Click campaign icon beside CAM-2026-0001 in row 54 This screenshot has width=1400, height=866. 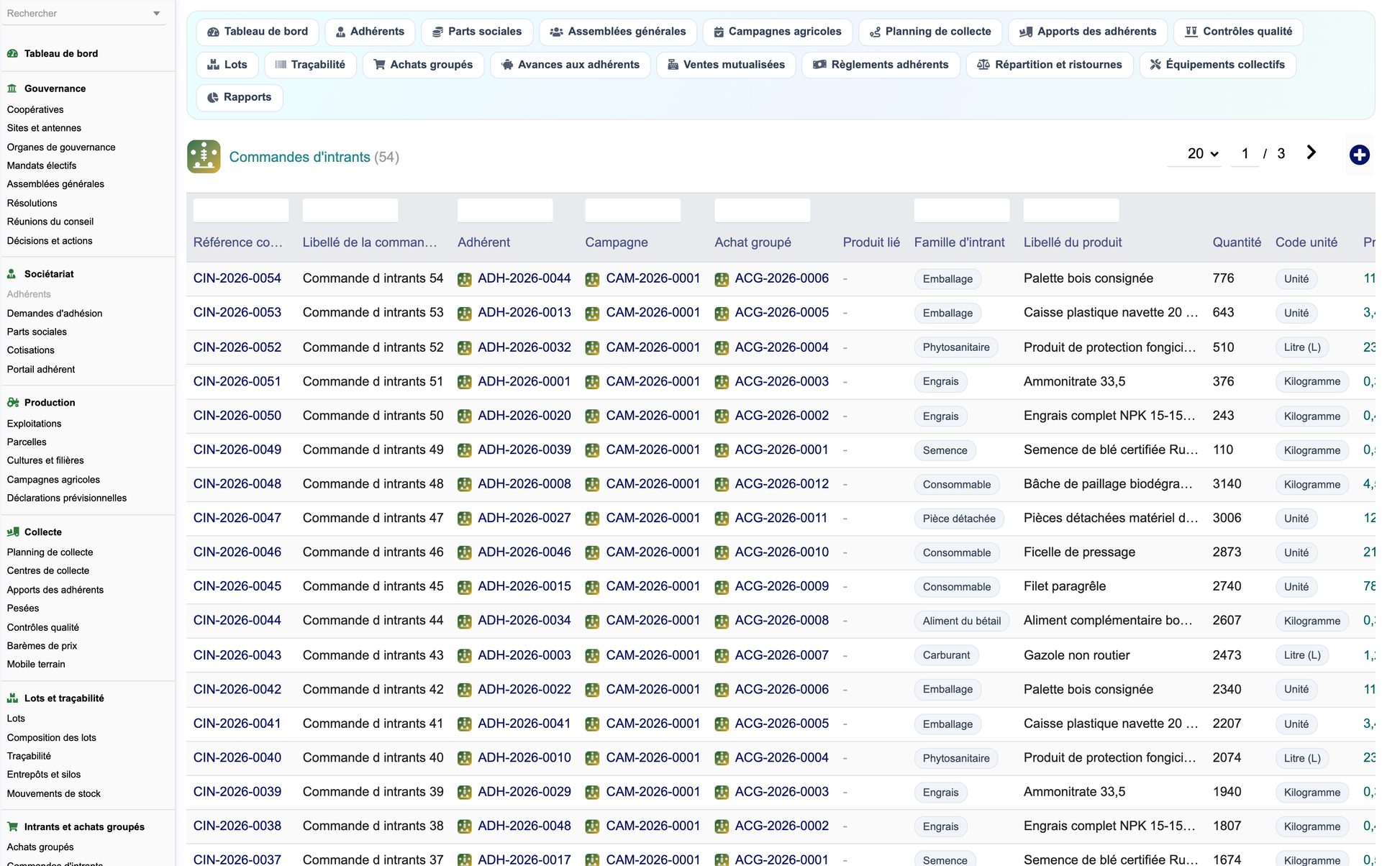click(592, 280)
